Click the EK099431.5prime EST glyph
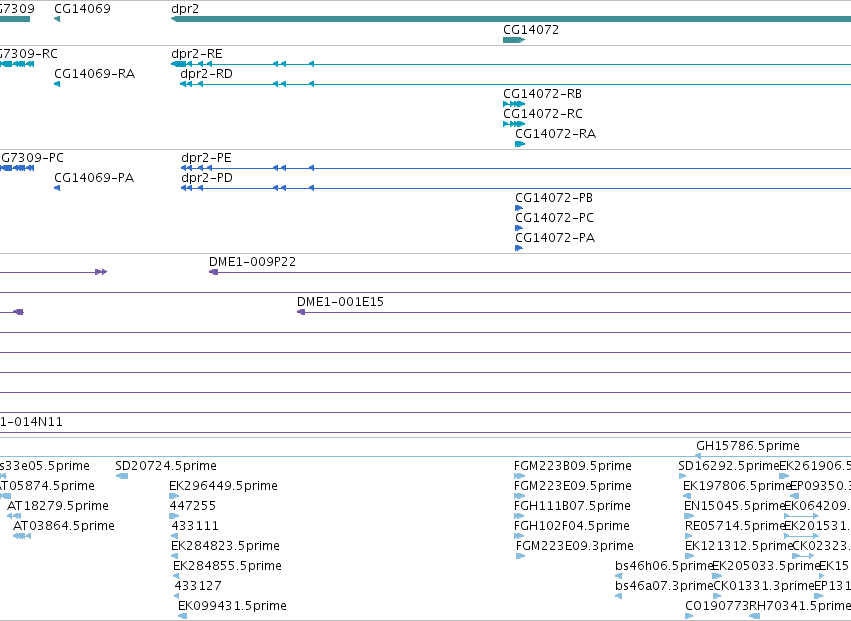 [x=182, y=616]
